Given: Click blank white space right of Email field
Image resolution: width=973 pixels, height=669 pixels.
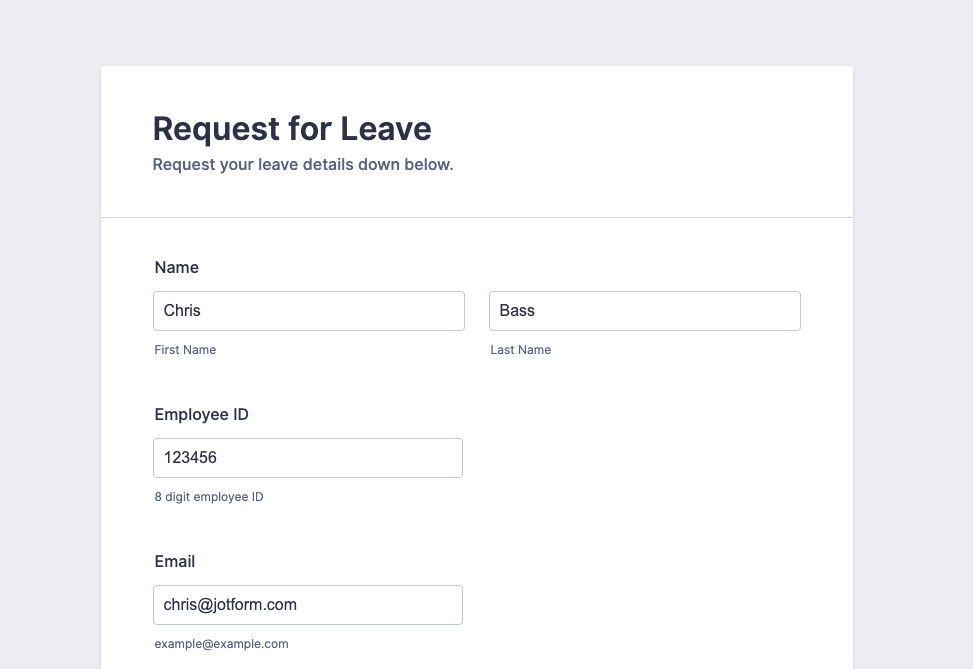Looking at the screenshot, I should pyautogui.click(x=650, y=605).
